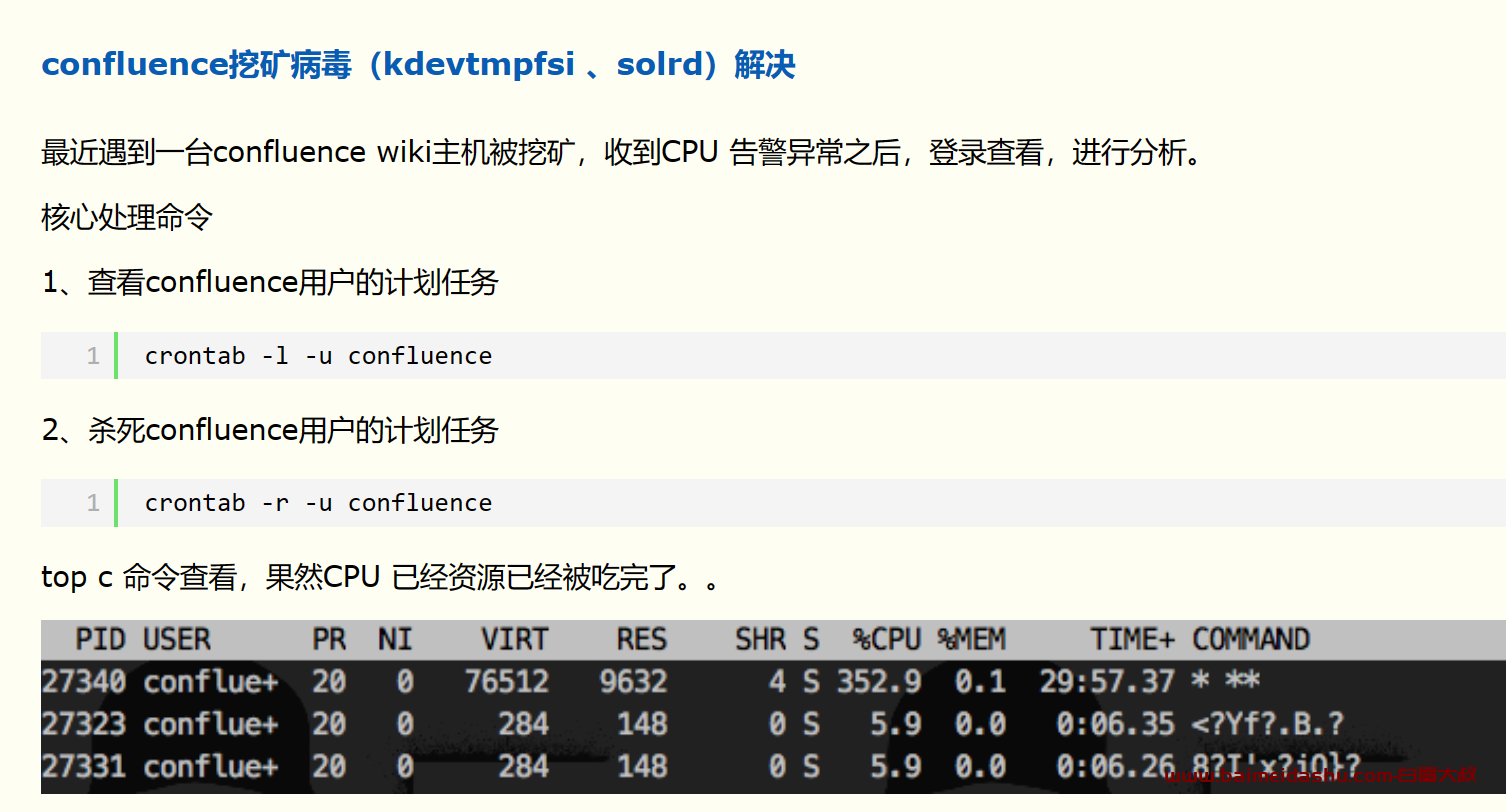This screenshot has width=1506, height=812.
Task: Click the USER column header in top output
Action: [177, 640]
